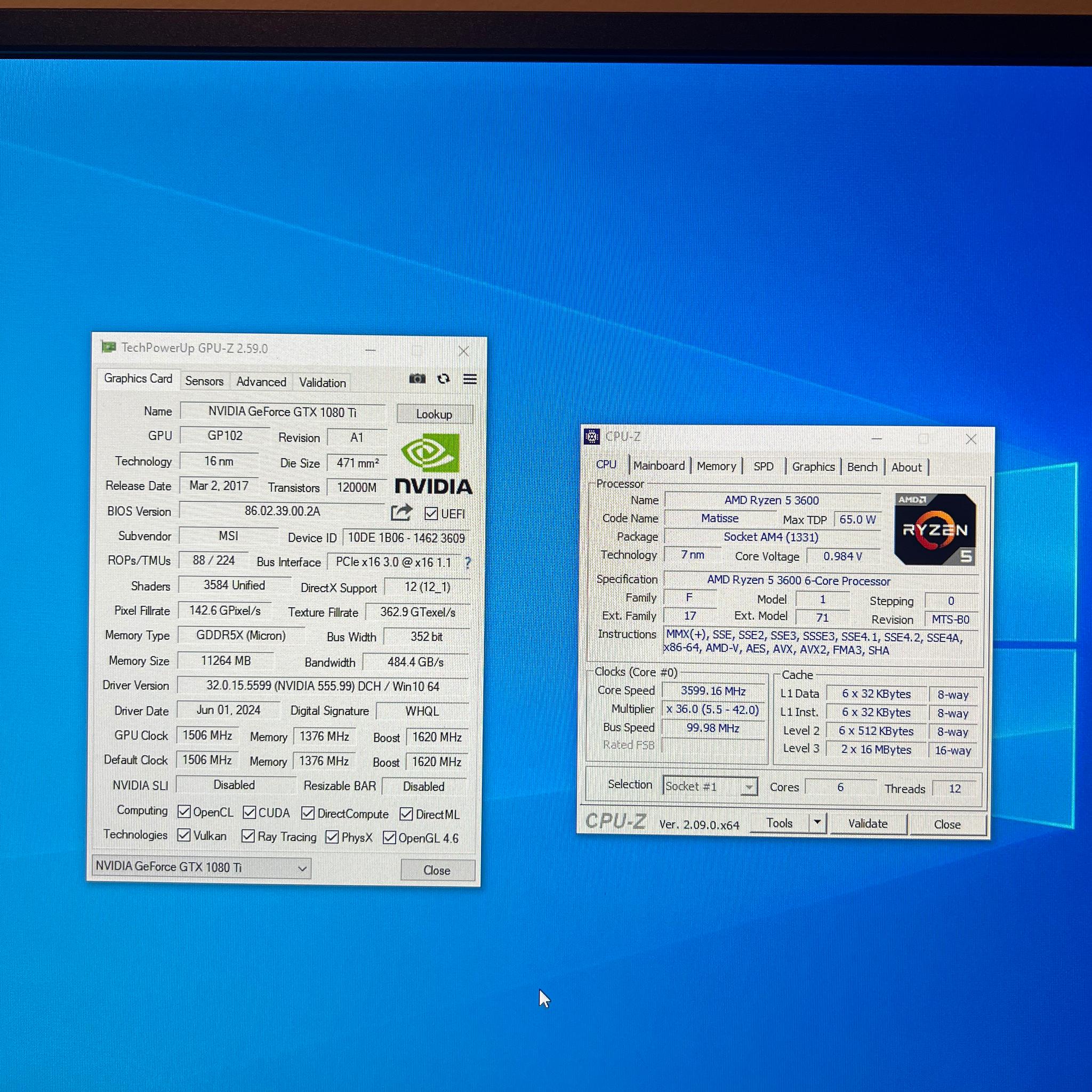The width and height of the screenshot is (1092, 1092).
Task: Open the GPU selection dropdown in GPU-Z
Action: point(201,868)
